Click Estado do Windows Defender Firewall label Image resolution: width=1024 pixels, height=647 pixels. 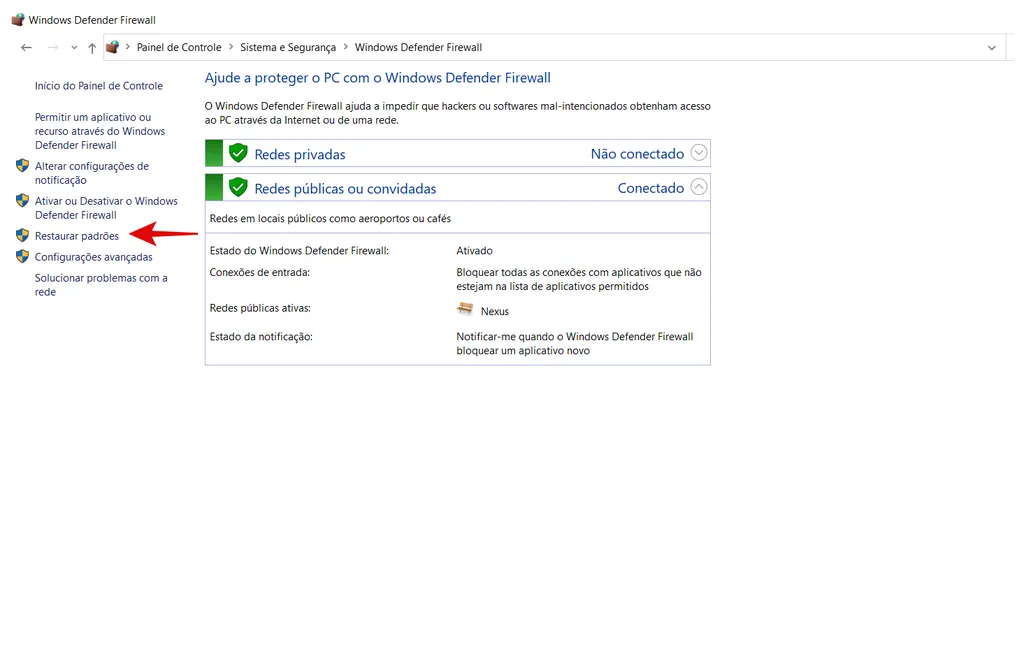point(299,251)
